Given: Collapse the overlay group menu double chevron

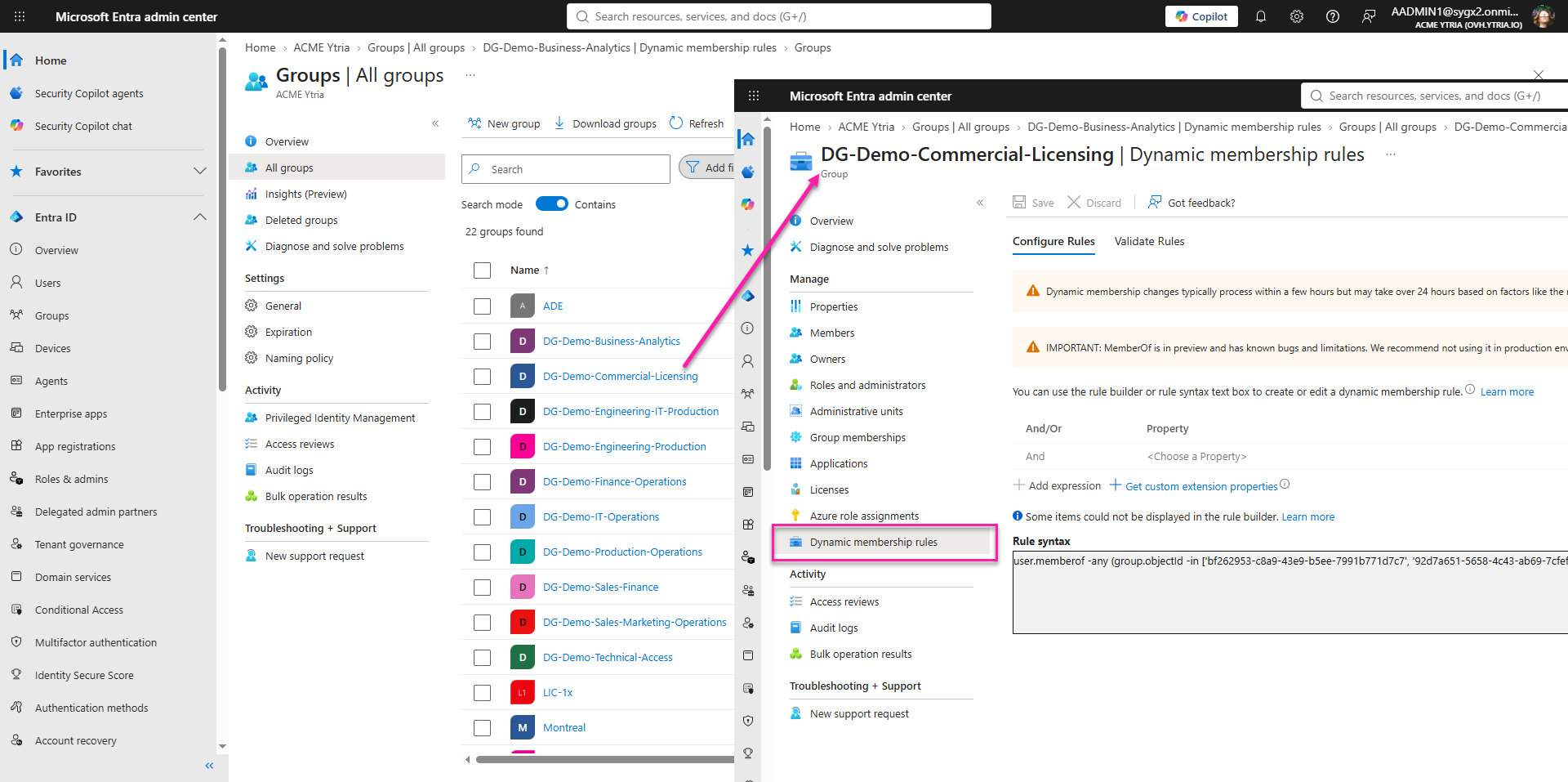Looking at the screenshot, I should (980, 203).
